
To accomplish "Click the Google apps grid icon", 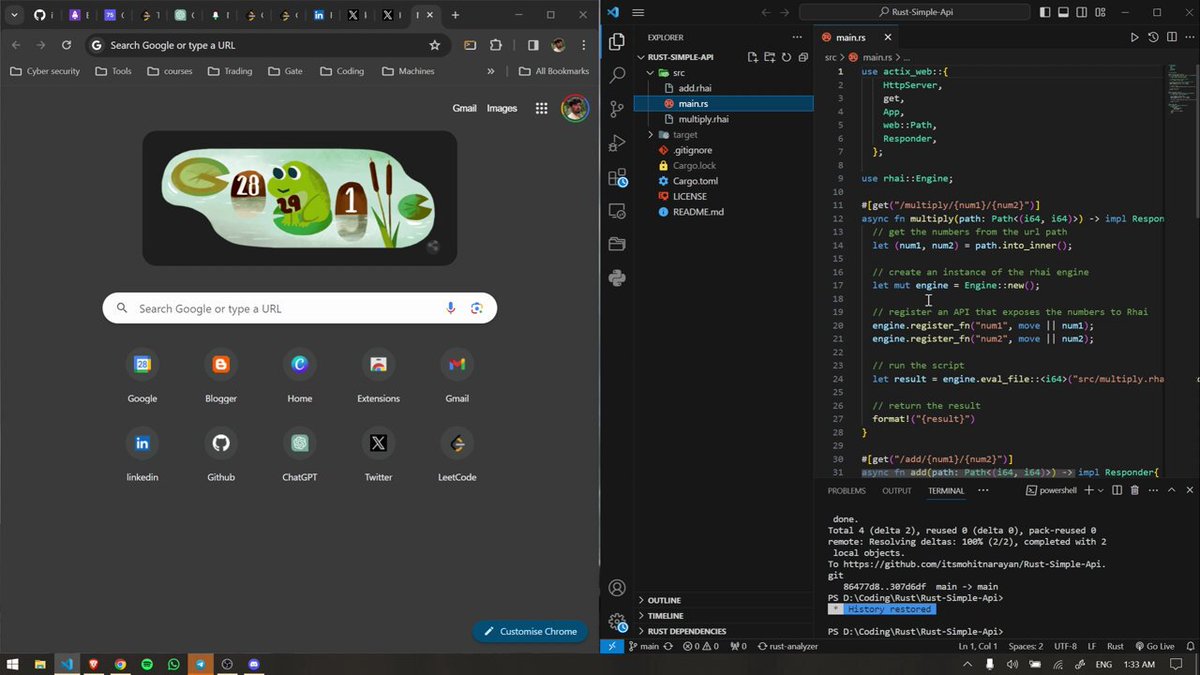I will (x=541, y=108).
